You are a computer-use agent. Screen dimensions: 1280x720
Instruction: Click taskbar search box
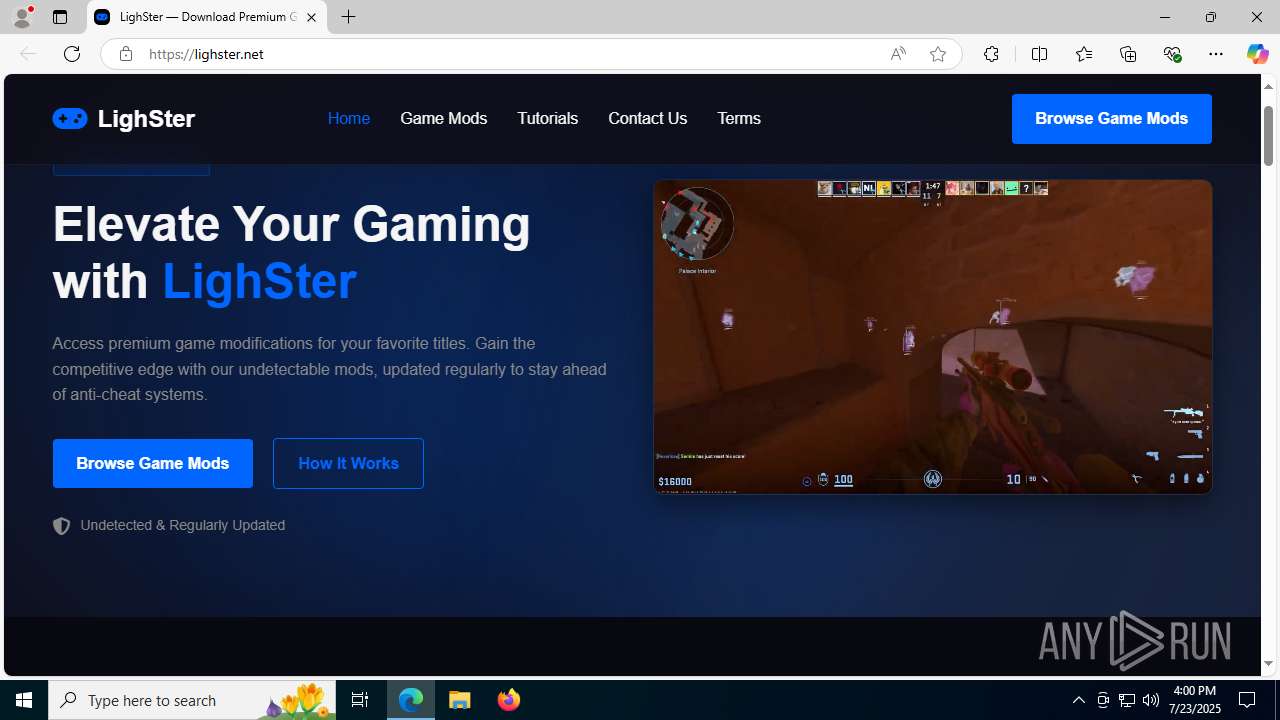pos(192,700)
